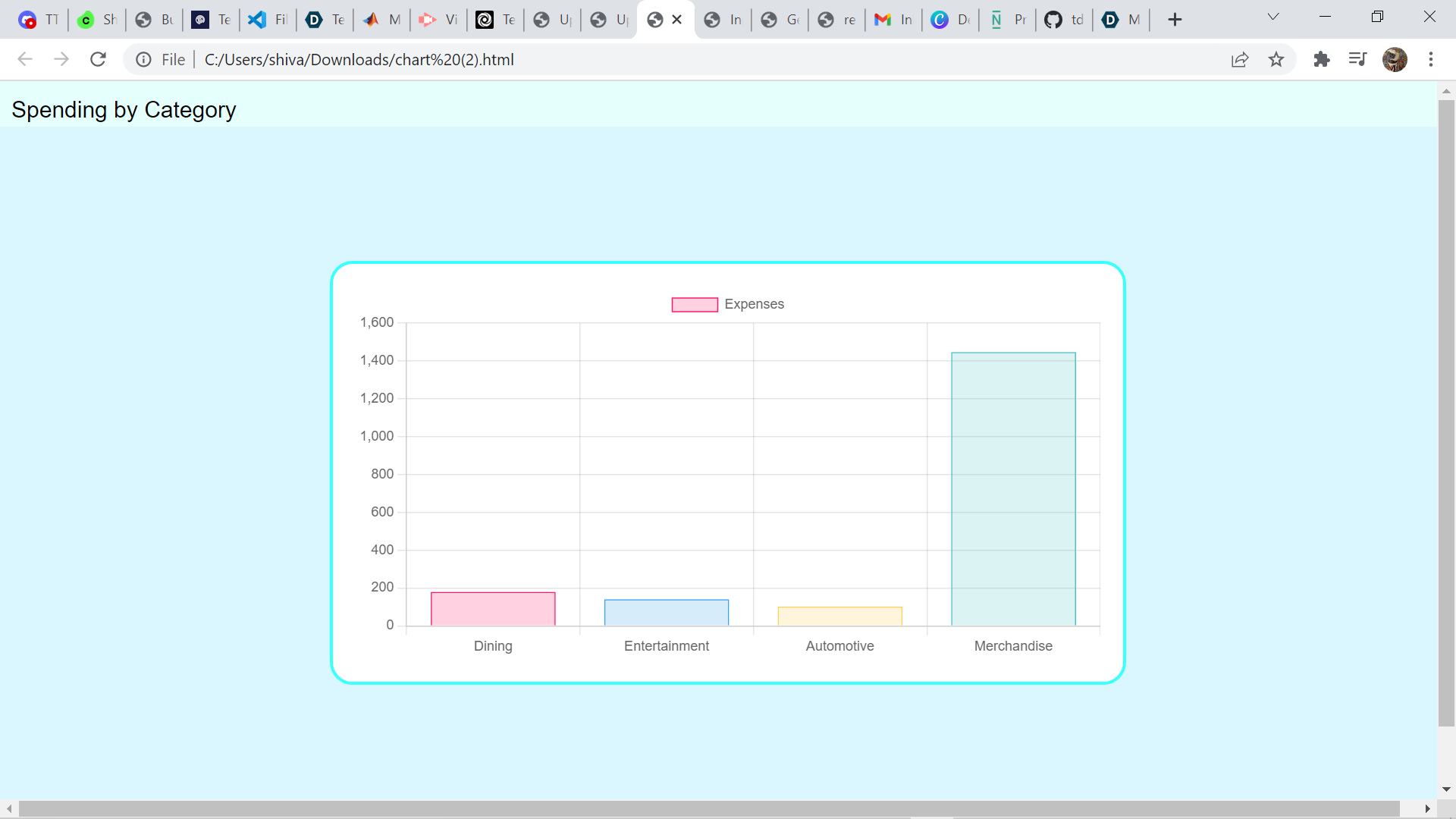Open the Extensions puzzle icon
Viewport: 1456px width, 819px height.
point(1322,59)
